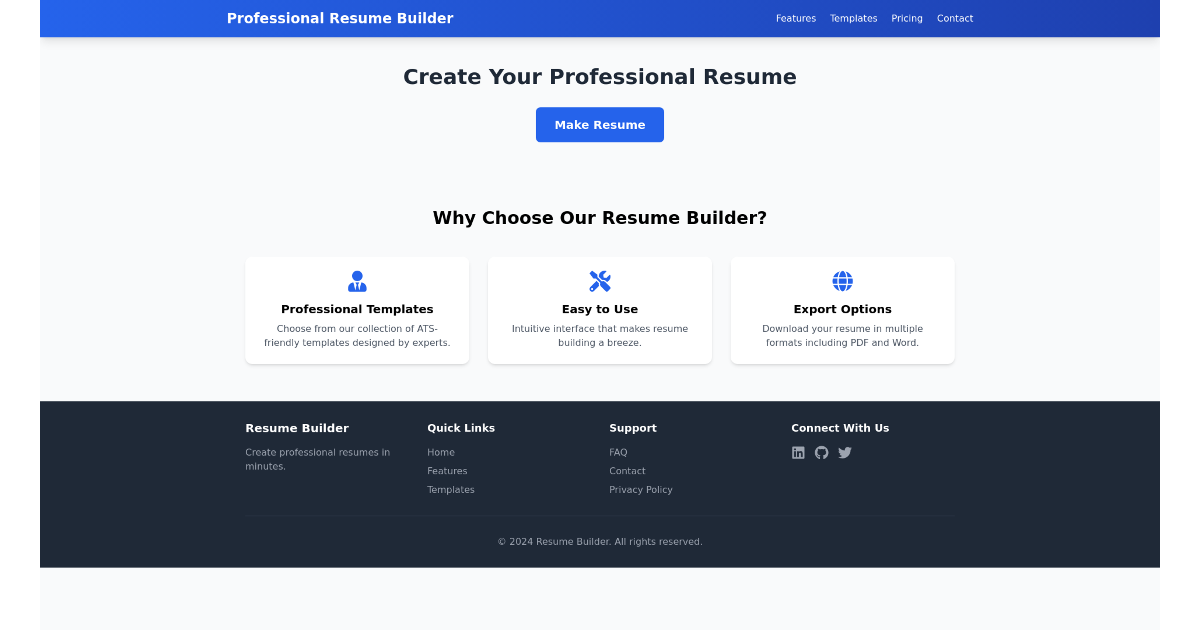1200x630 pixels.
Task: Select the Easy to Use feature card
Action: 599,310
